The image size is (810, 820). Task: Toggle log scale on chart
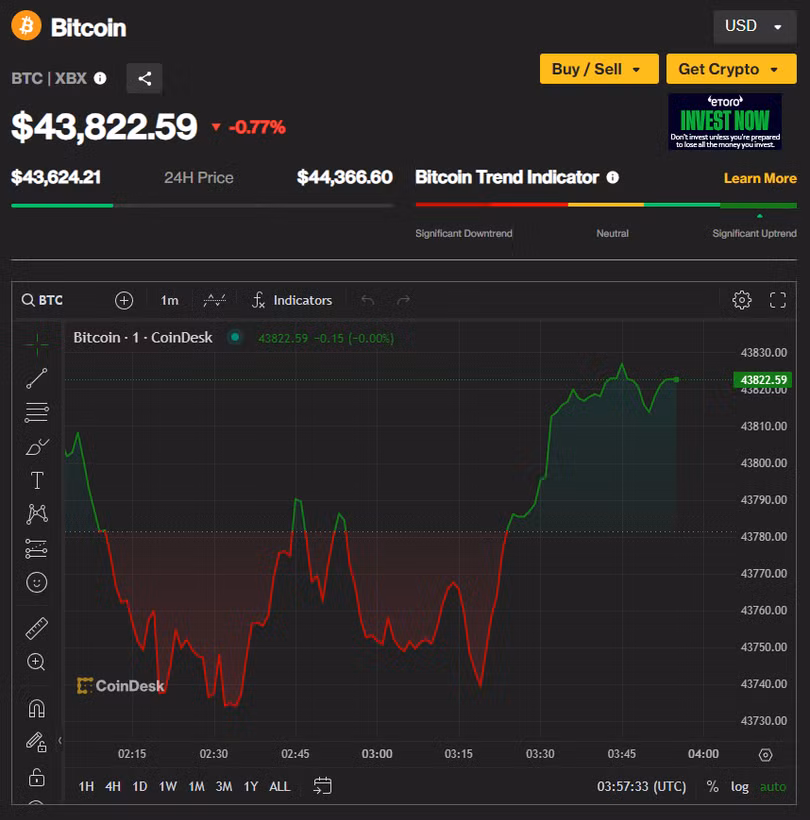point(739,786)
